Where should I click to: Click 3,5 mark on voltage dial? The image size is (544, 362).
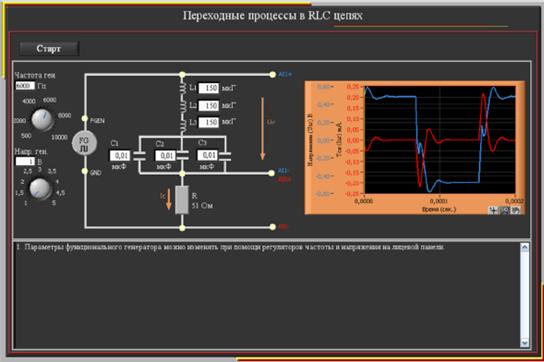52,171
